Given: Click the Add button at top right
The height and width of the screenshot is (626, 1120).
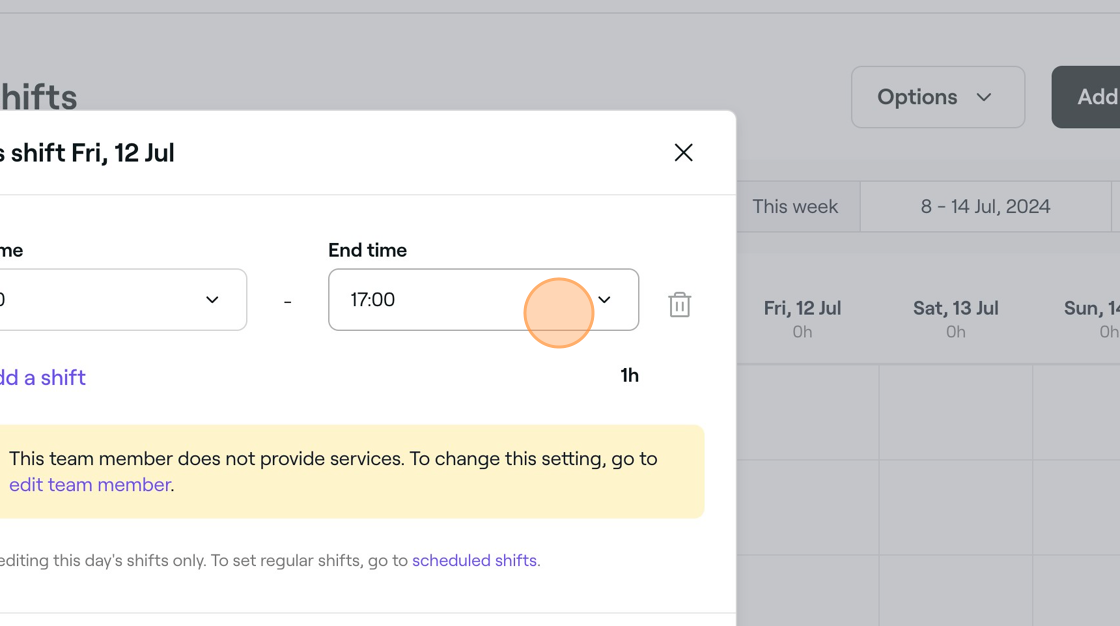Looking at the screenshot, I should [x=1086, y=97].
